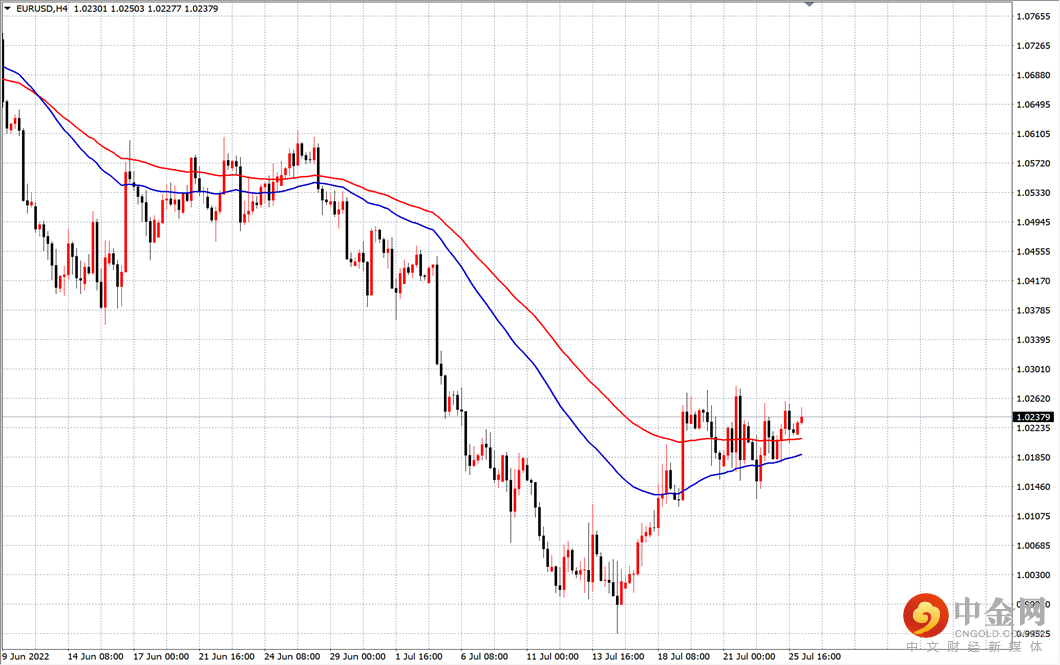Viewport: 1060px width, 665px height.
Task: Click the low value 1.02277 in header
Action: pos(165,9)
